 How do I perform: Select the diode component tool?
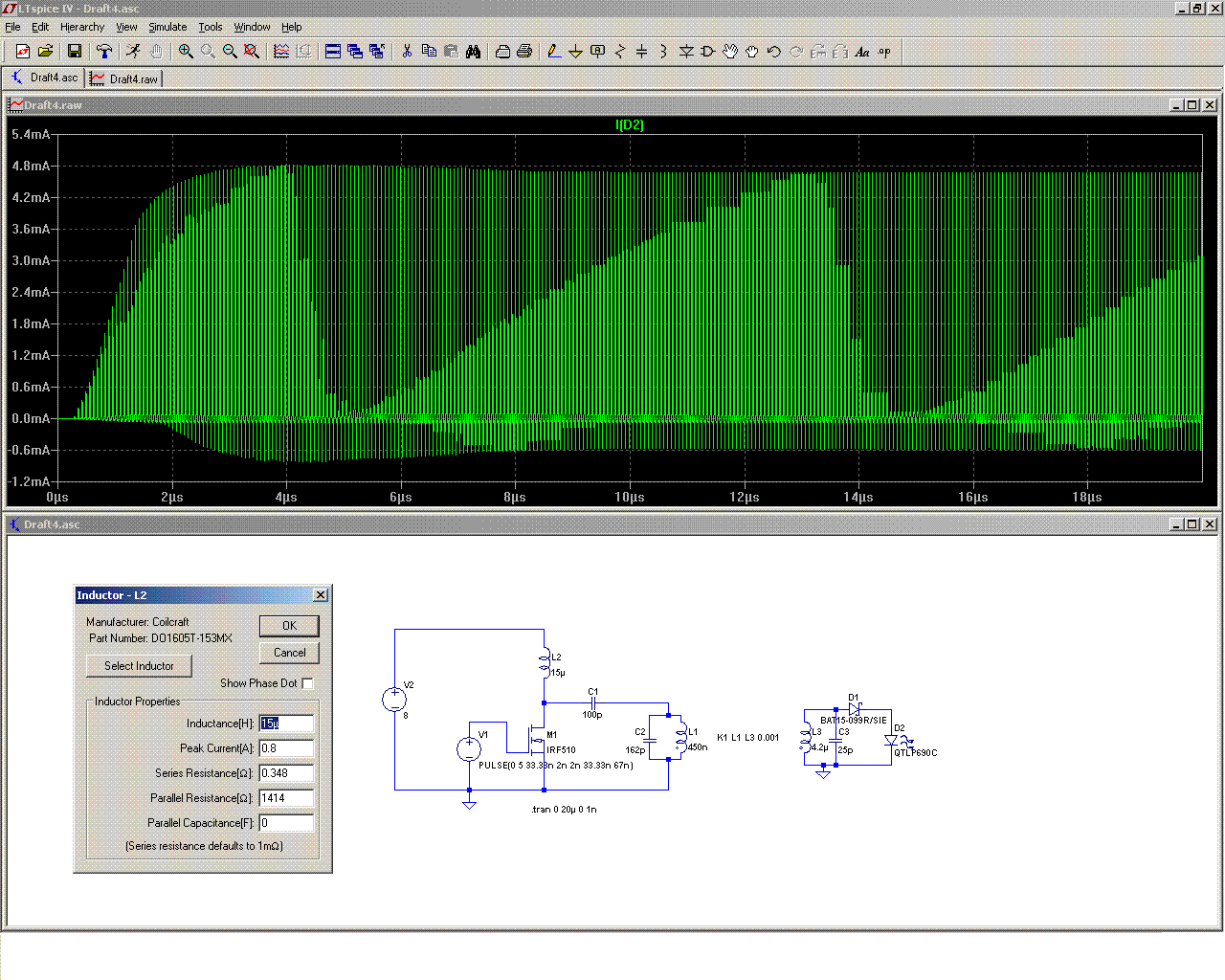(686, 52)
